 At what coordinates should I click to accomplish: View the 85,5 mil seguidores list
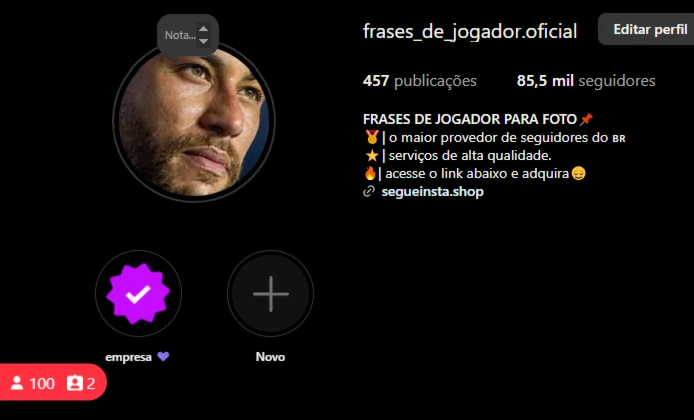point(586,81)
